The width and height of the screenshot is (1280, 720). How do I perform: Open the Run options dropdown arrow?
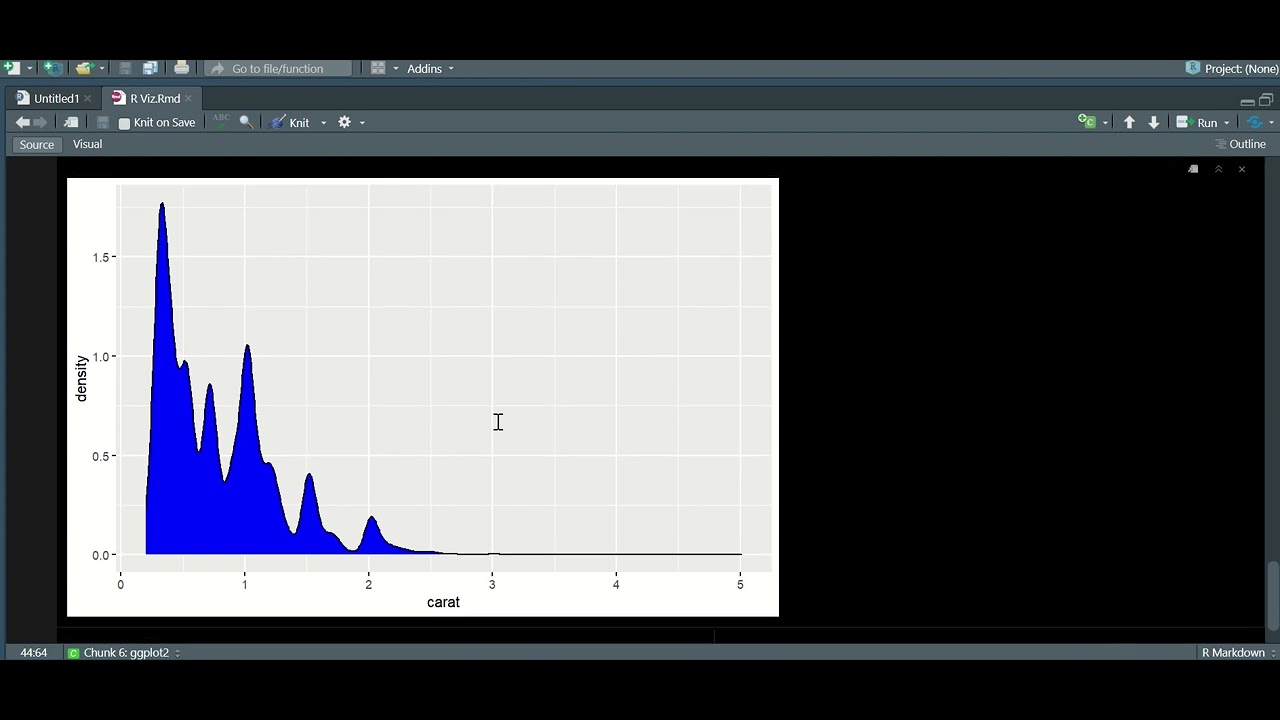click(x=1227, y=123)
